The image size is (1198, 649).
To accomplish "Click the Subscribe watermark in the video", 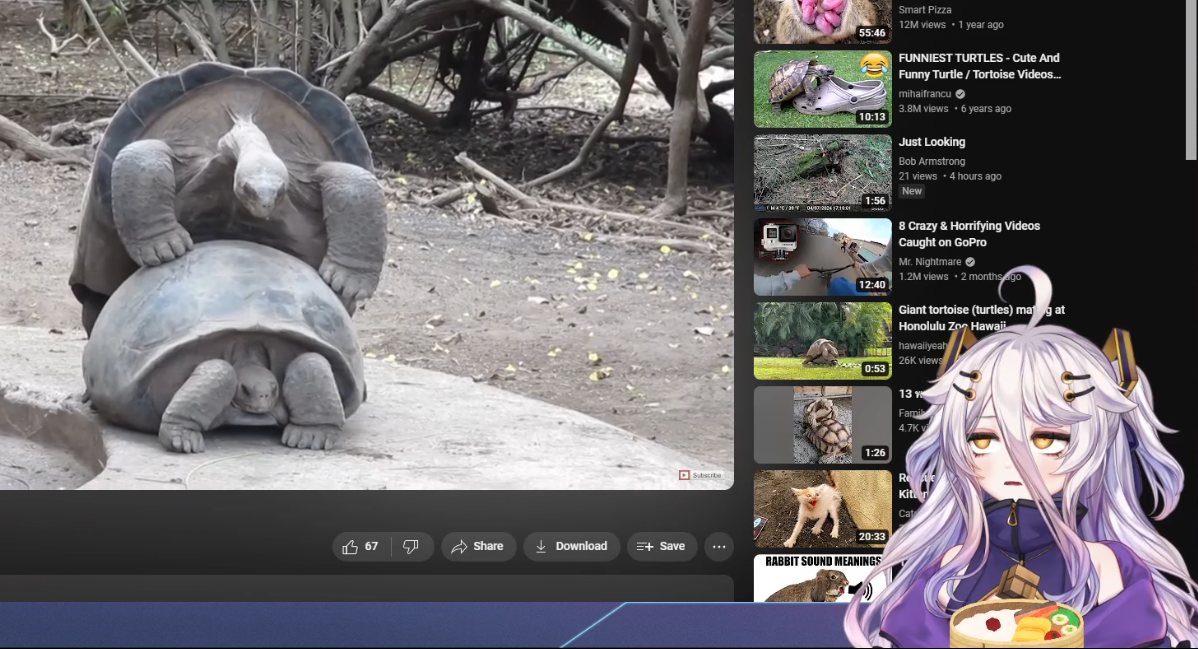I will tap(700, 475).
